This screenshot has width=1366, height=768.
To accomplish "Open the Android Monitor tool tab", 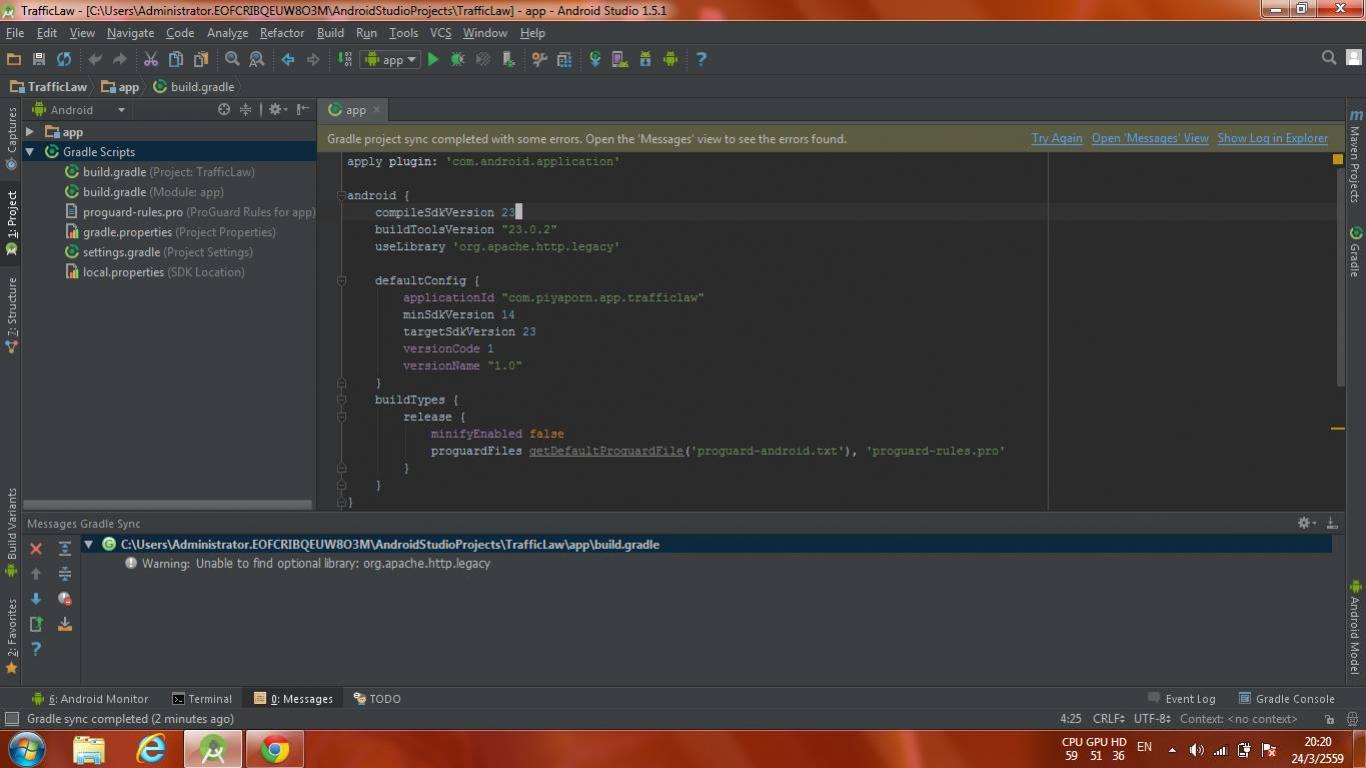I will coord(90,699).
